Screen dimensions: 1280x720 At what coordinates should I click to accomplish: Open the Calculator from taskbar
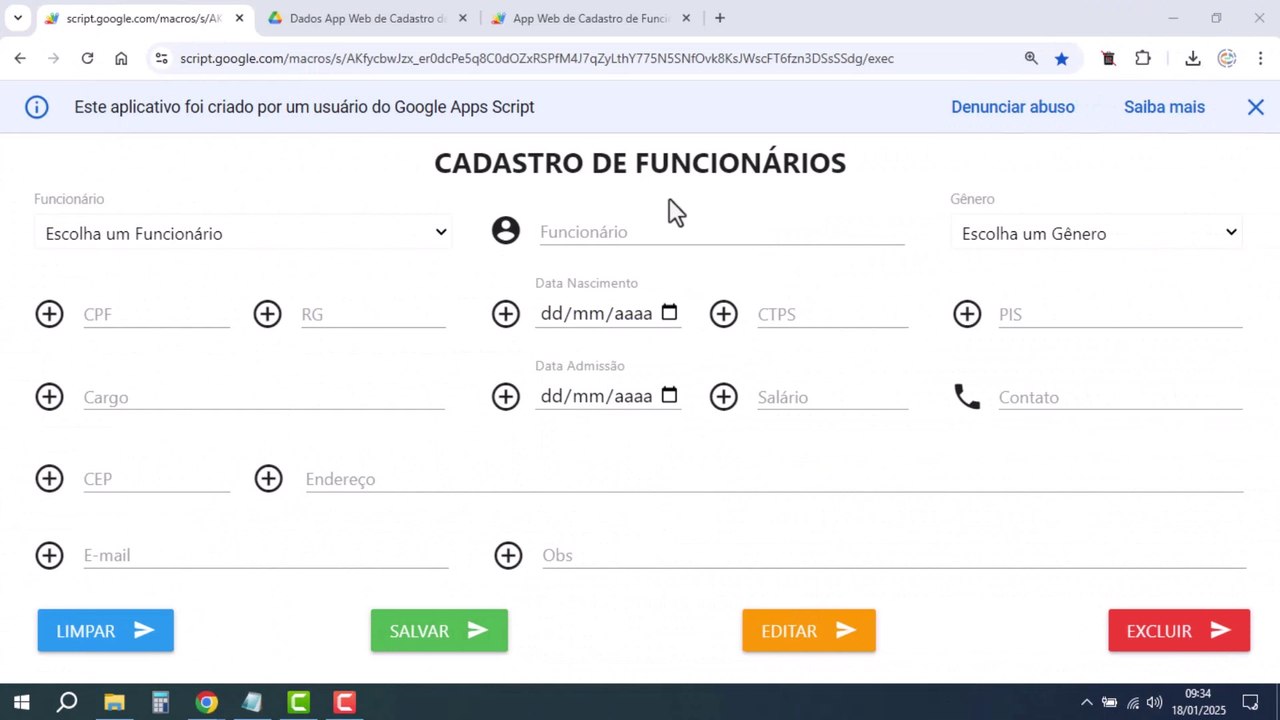(160, 702)
